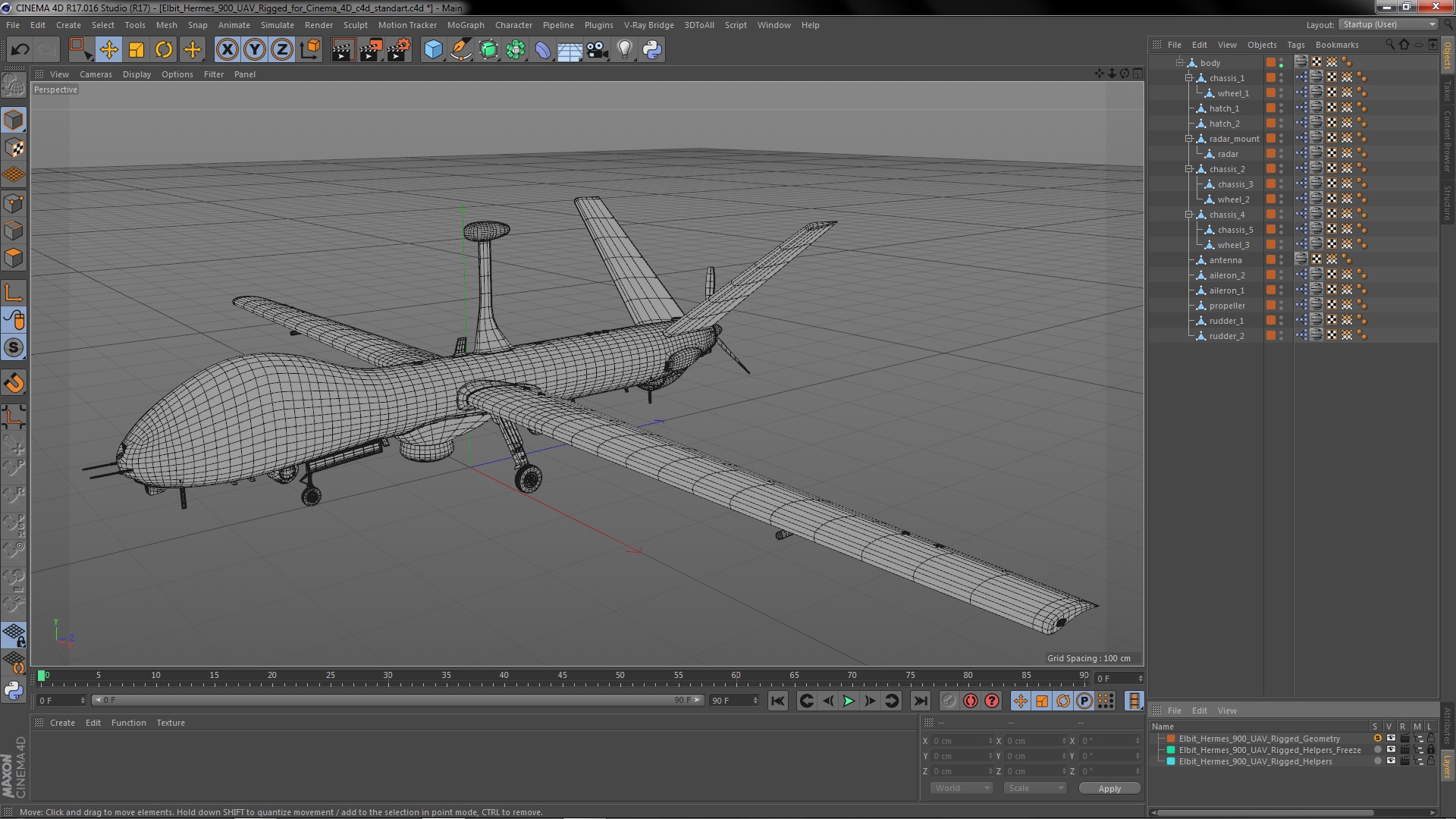Click Render View clapperboard icon
Screen dimensions: 1456x819
tap(343, 50)
